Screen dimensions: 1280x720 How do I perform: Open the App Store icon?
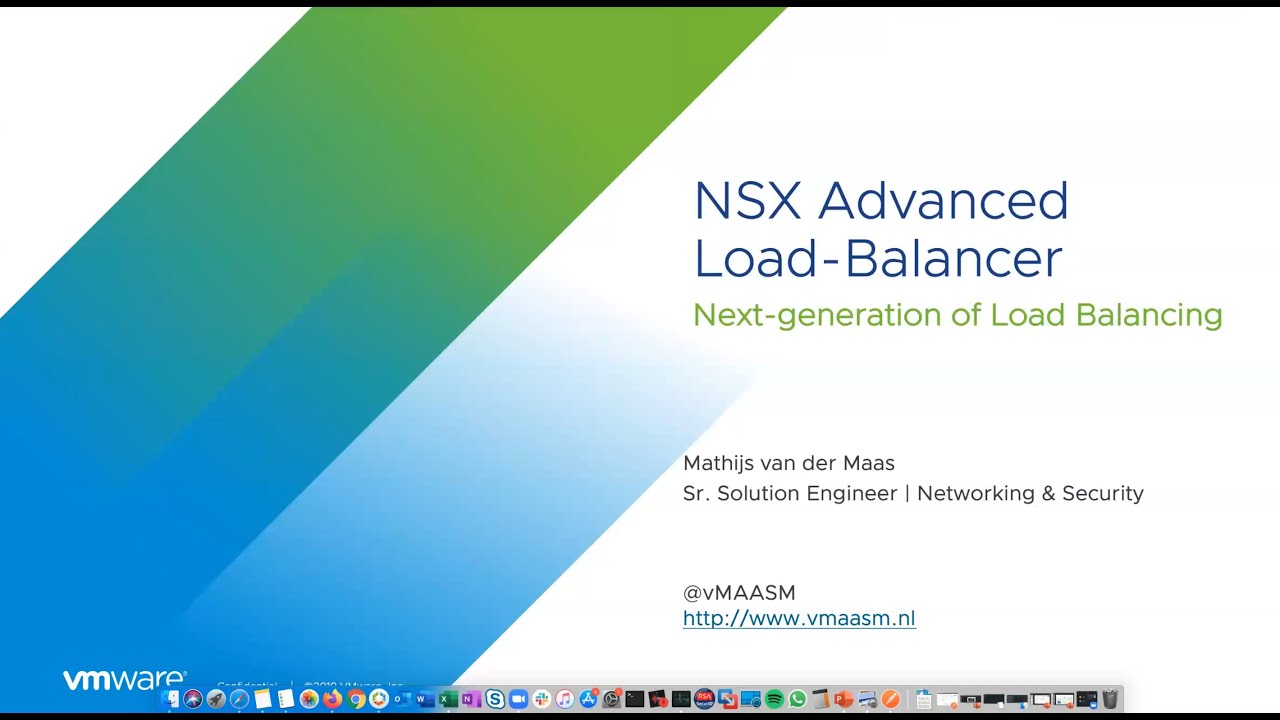coord(588,699)
